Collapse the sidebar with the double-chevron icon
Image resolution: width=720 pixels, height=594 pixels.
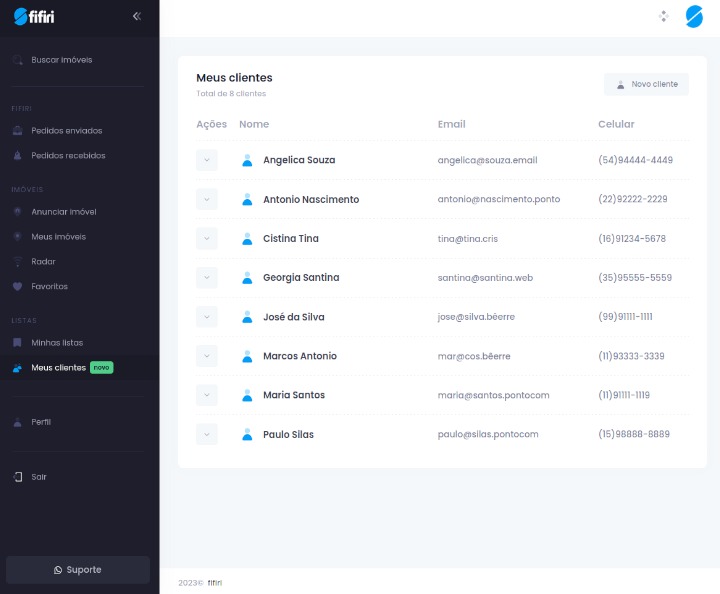pos(137,16)
